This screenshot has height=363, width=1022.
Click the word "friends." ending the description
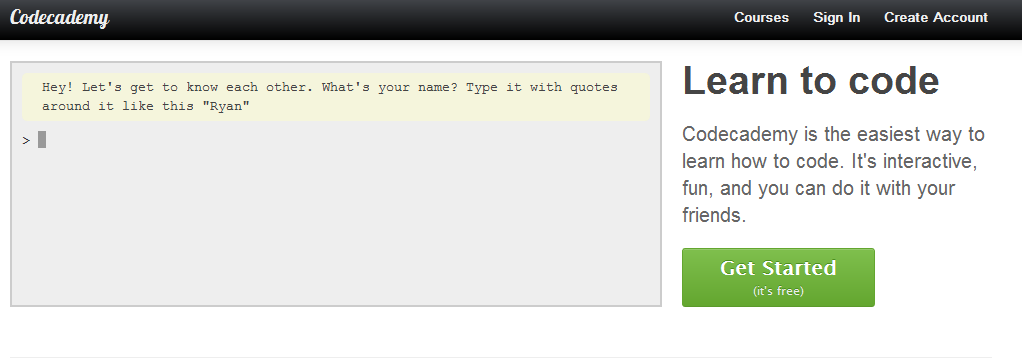pos(714,215)
